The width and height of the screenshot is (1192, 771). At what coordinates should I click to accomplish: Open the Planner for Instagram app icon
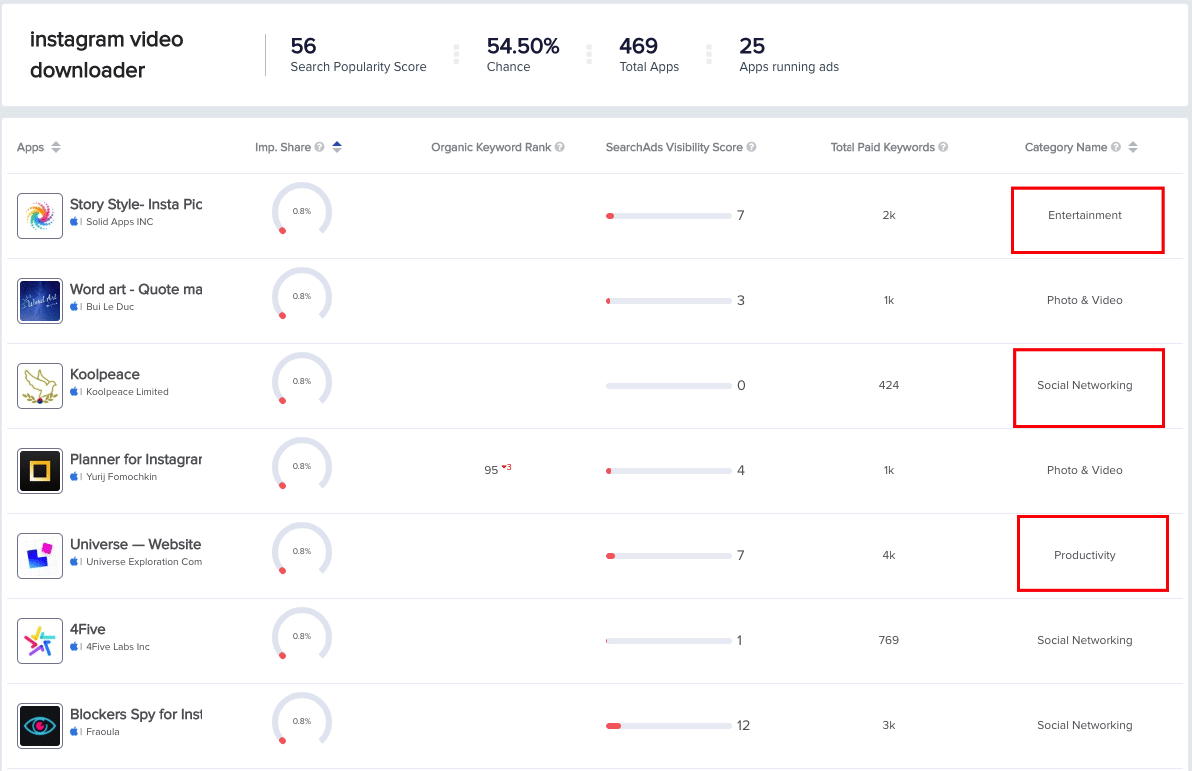pos(40,471)
